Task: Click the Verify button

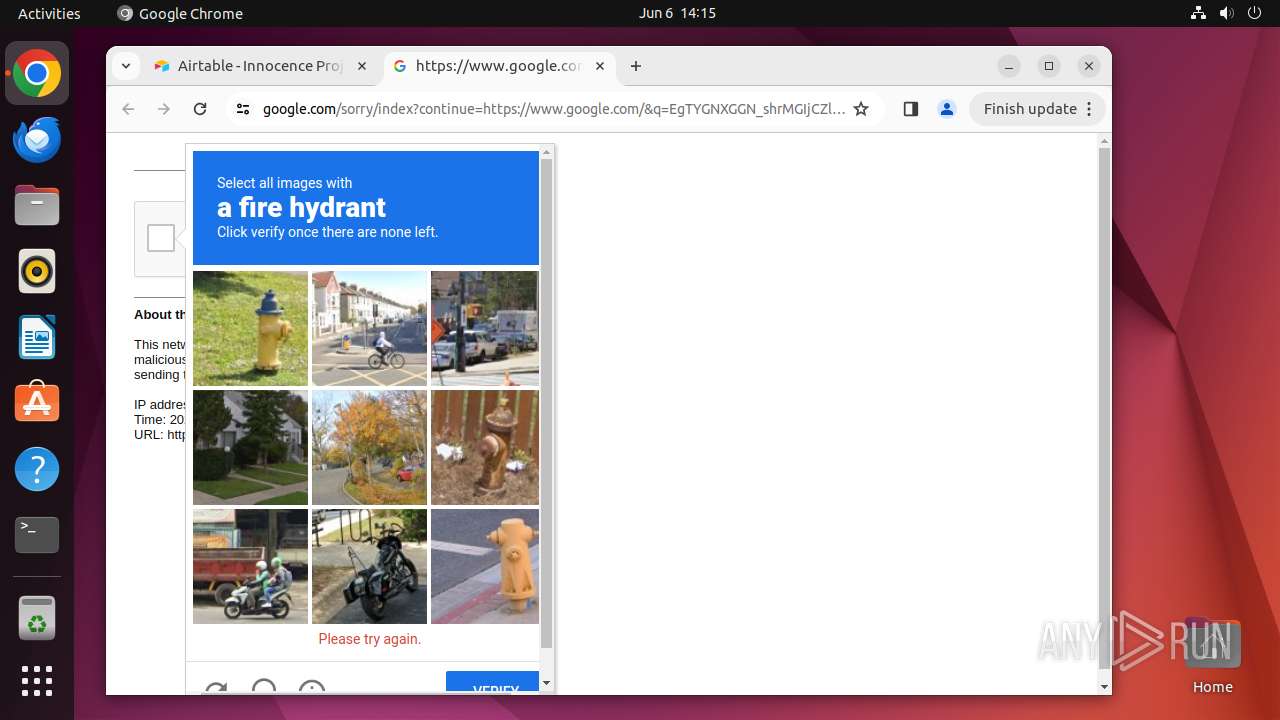Action: (x=492, y=683)
